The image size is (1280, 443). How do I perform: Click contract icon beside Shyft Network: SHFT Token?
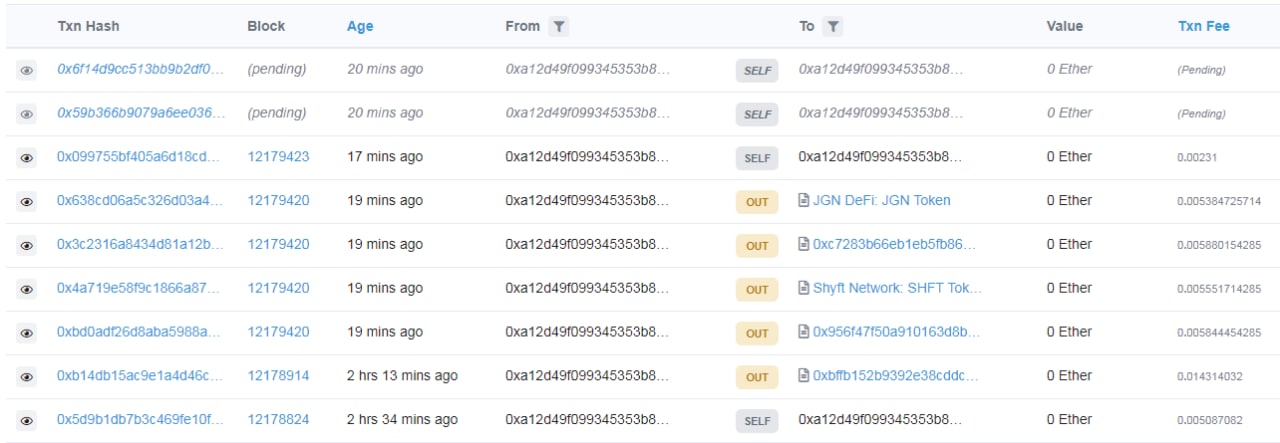click(804, 288)
